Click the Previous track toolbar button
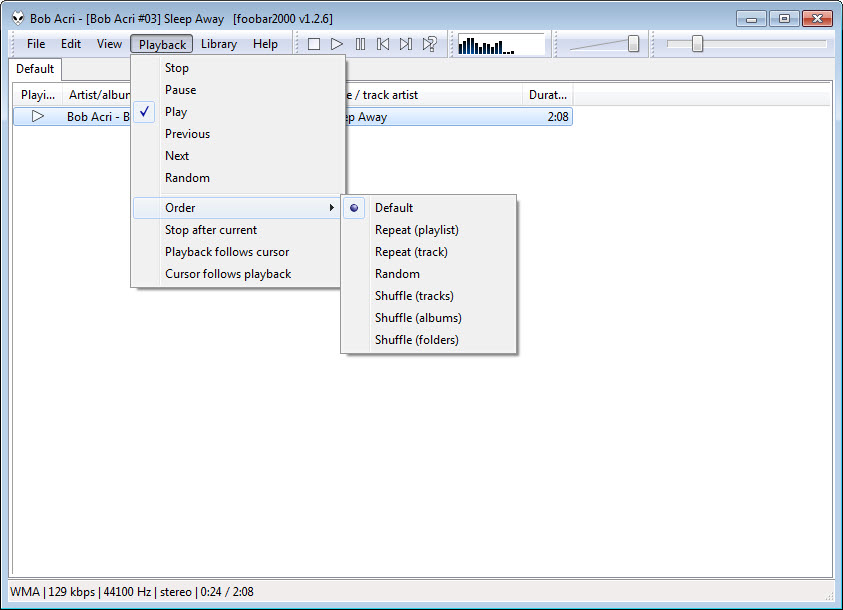 tap(383, 44)
